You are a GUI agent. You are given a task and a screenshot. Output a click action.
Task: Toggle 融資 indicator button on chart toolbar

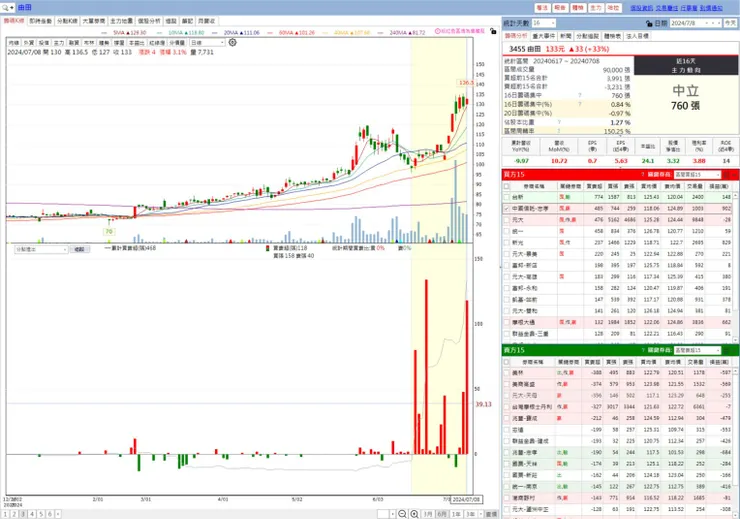tap(74, 42)
